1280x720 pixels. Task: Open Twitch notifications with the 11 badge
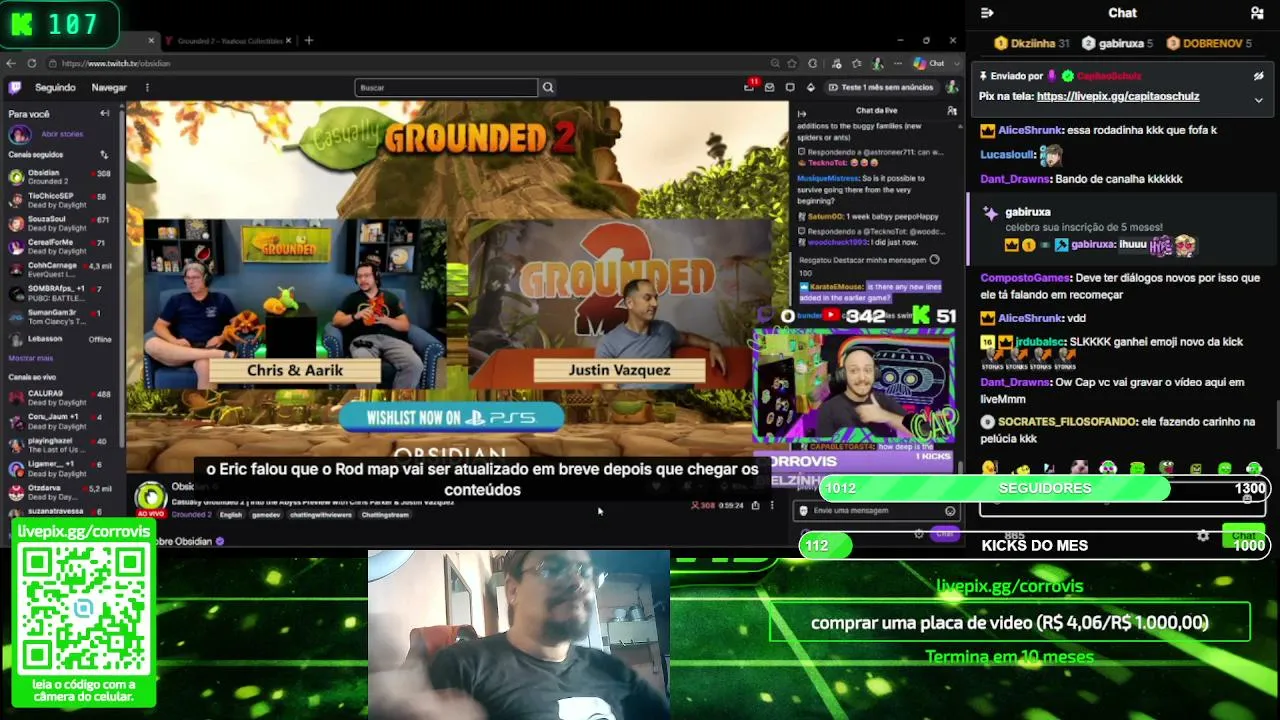coord(750,86)
